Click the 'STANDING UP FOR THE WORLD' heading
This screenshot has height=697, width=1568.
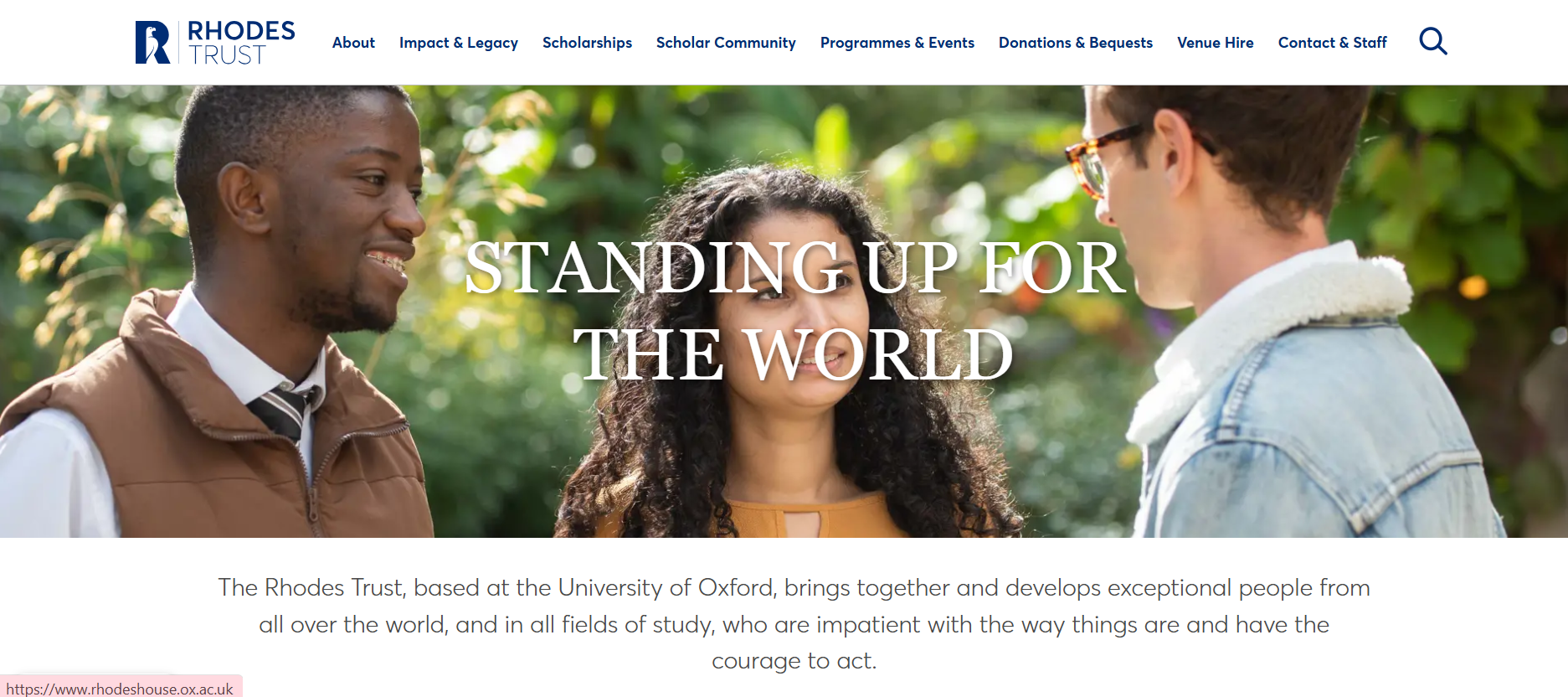(x=792, y=306)
